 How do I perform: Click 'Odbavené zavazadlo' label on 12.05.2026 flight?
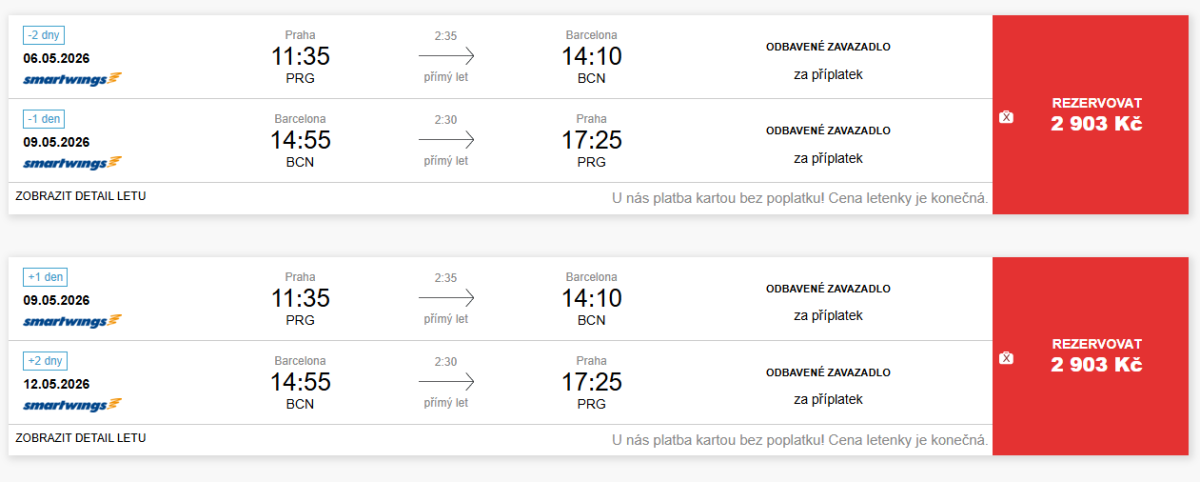pyautogui.click(x=828, y=372)
